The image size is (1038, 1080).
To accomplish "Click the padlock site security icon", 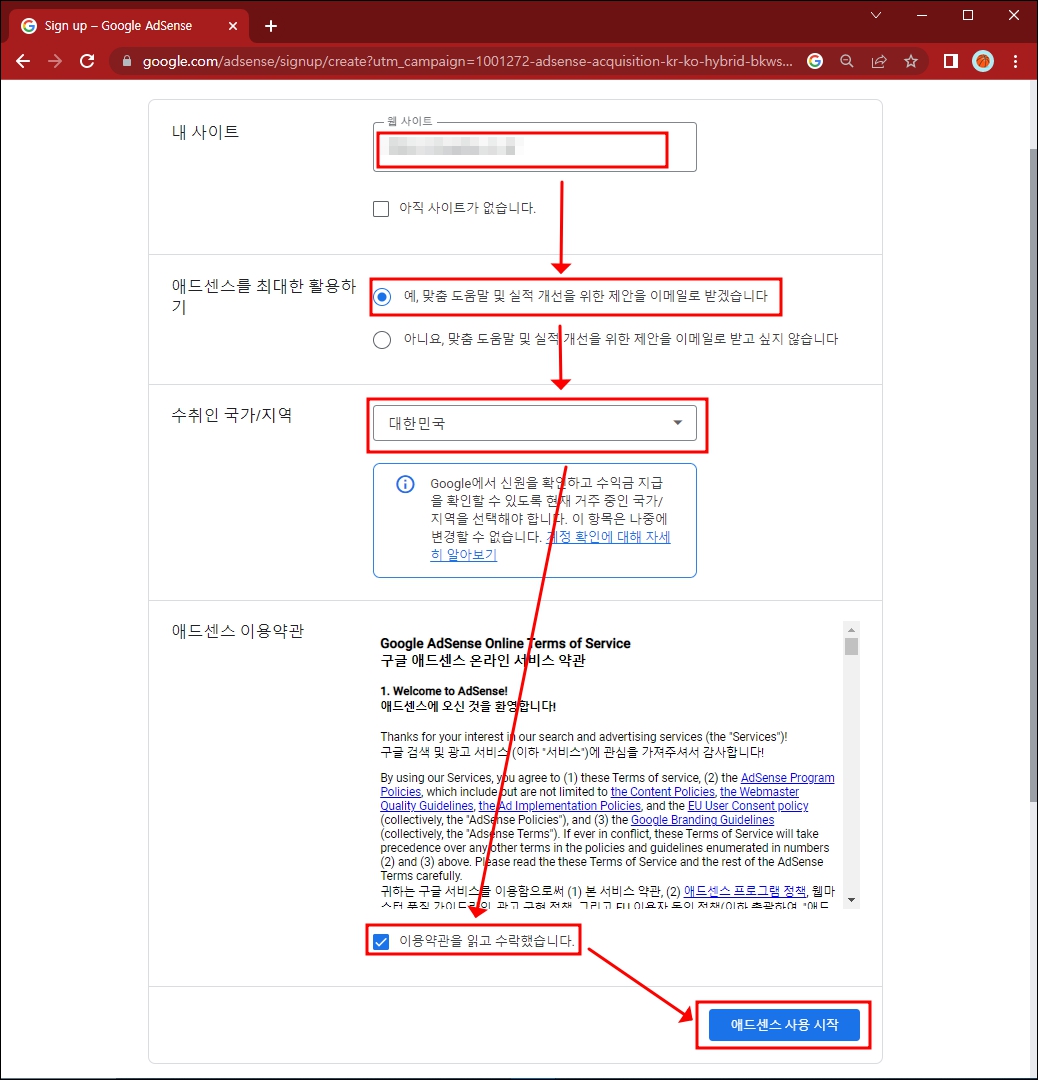I will coord(126,61).
